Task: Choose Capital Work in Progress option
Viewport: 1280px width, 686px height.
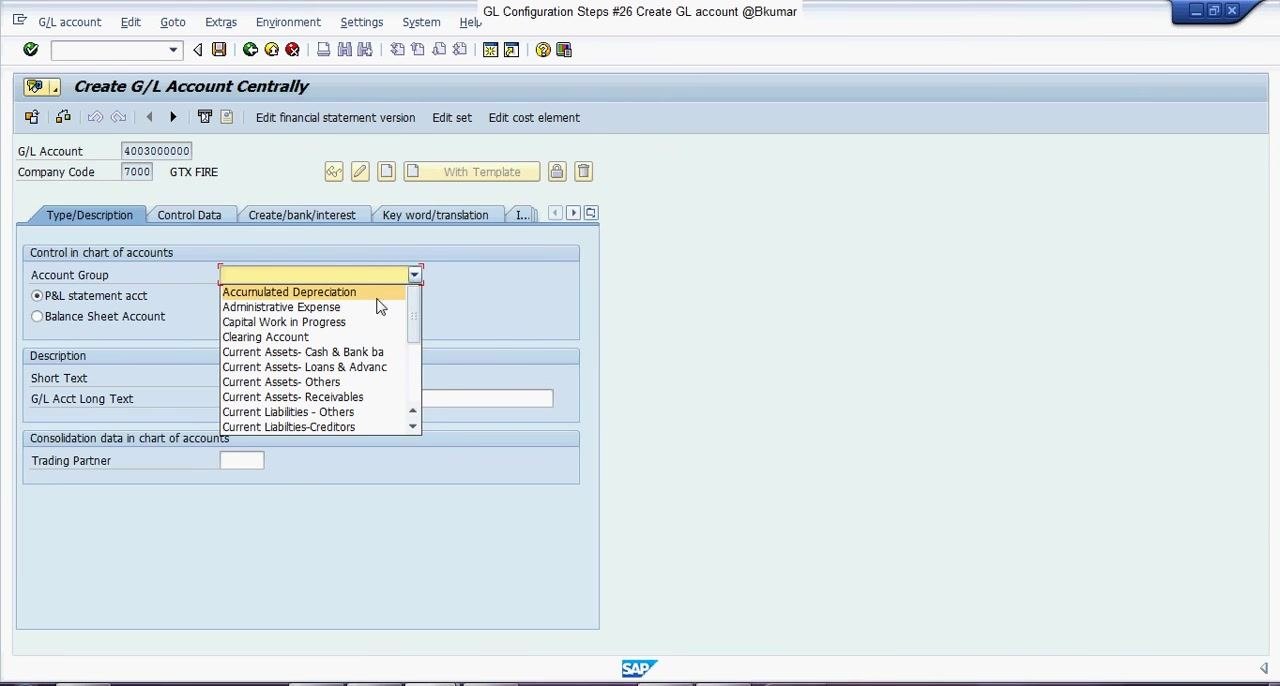Action: tap(314, 322)
